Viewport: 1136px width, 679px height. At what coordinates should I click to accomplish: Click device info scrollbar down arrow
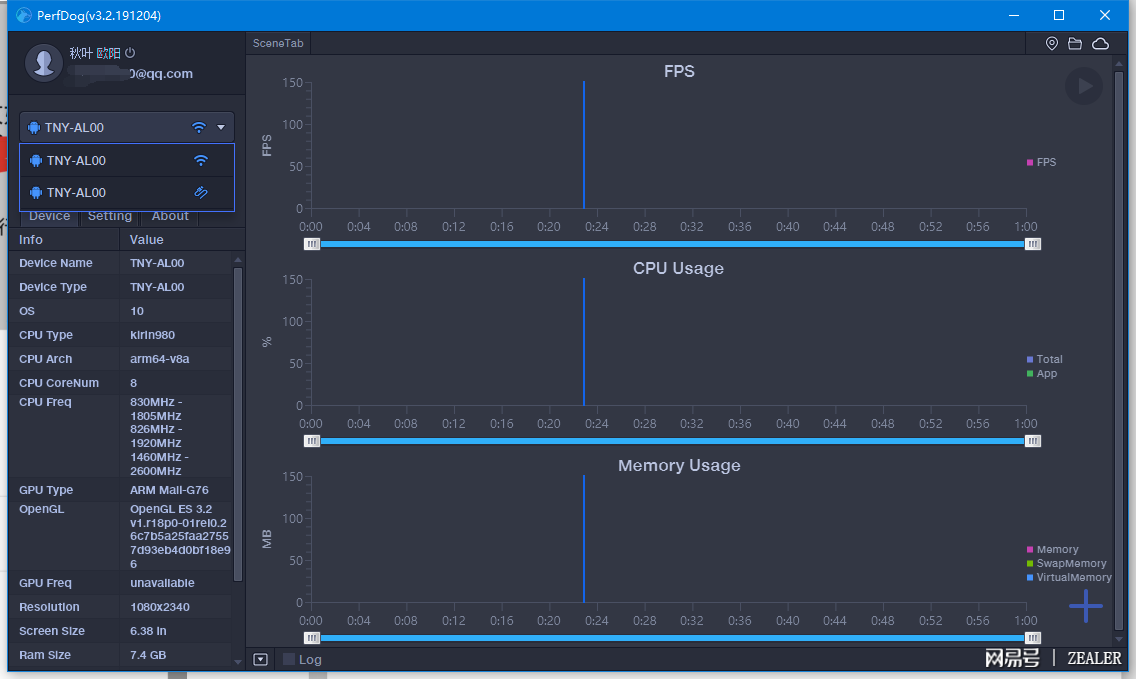(238, 662)
